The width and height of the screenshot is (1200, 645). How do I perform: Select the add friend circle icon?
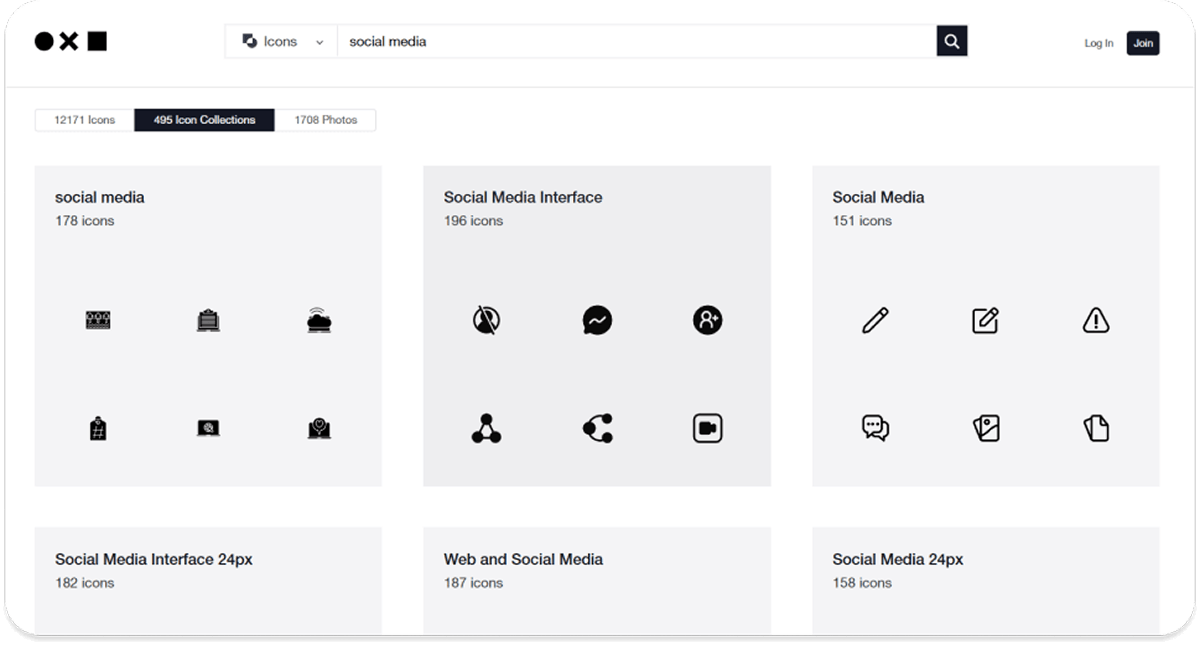pos(707,321)
